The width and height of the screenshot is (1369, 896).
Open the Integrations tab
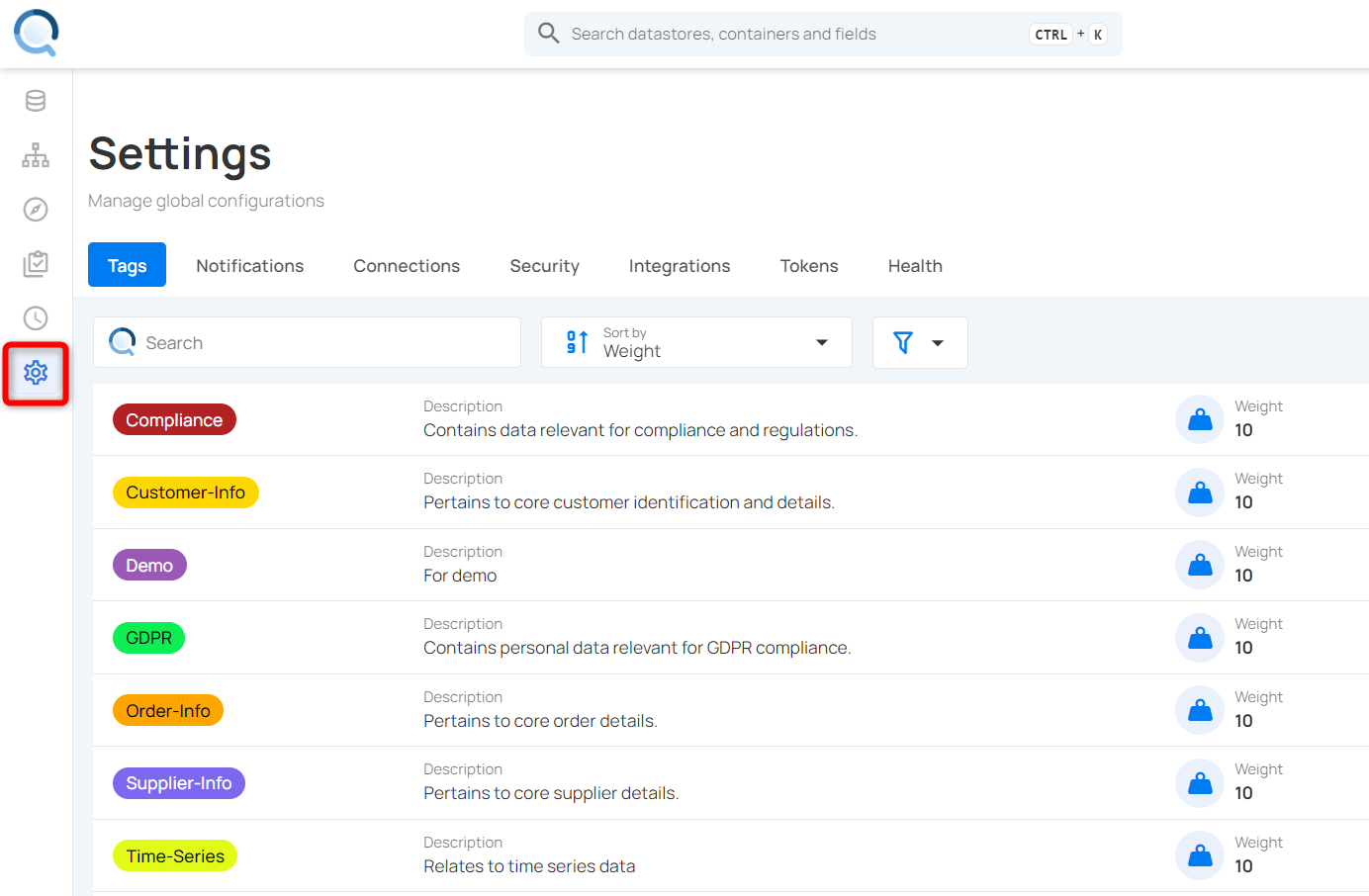pyautogui.click(x=680, y=266)
